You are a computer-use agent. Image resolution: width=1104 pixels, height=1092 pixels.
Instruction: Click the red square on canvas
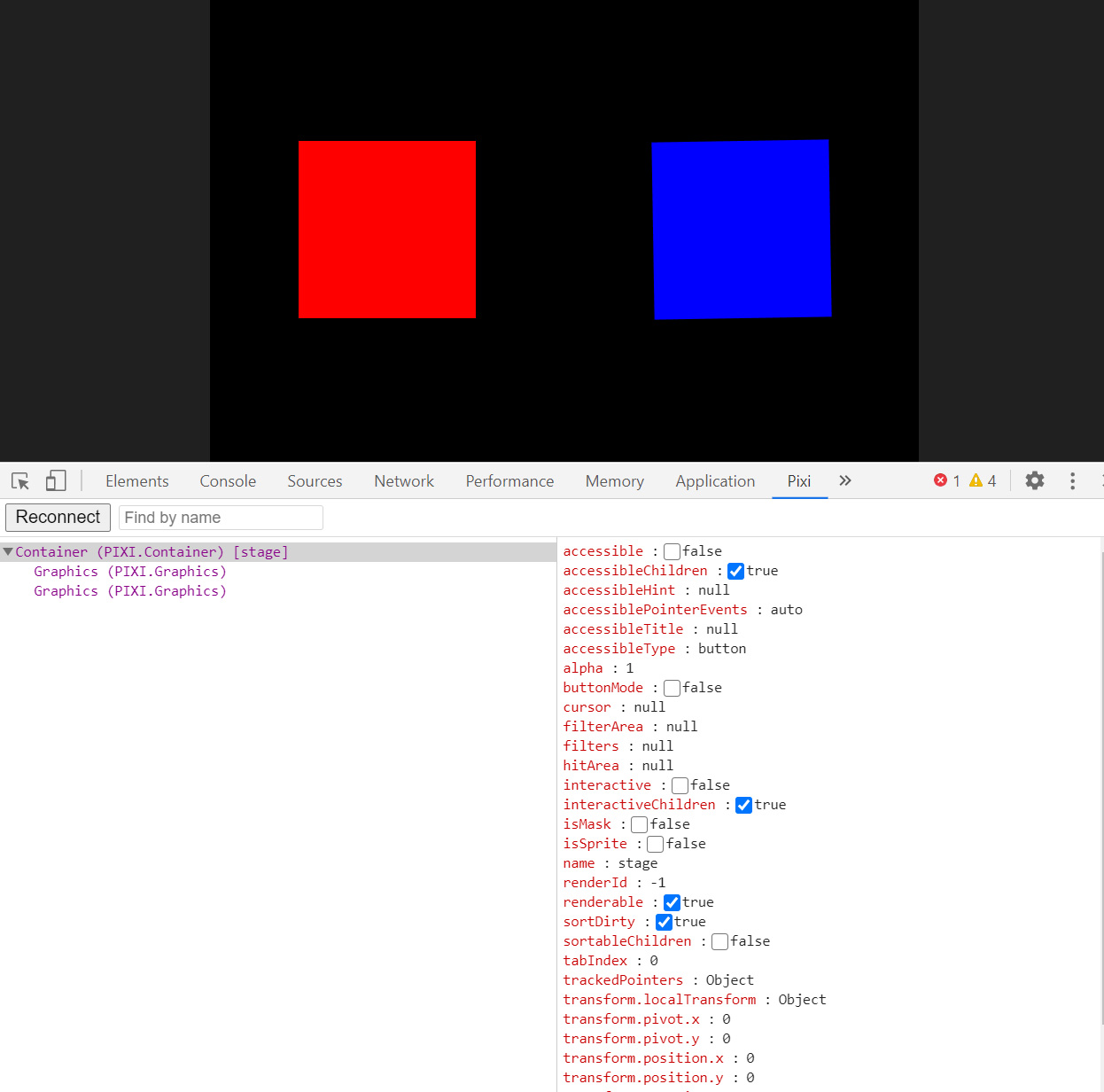387,230
